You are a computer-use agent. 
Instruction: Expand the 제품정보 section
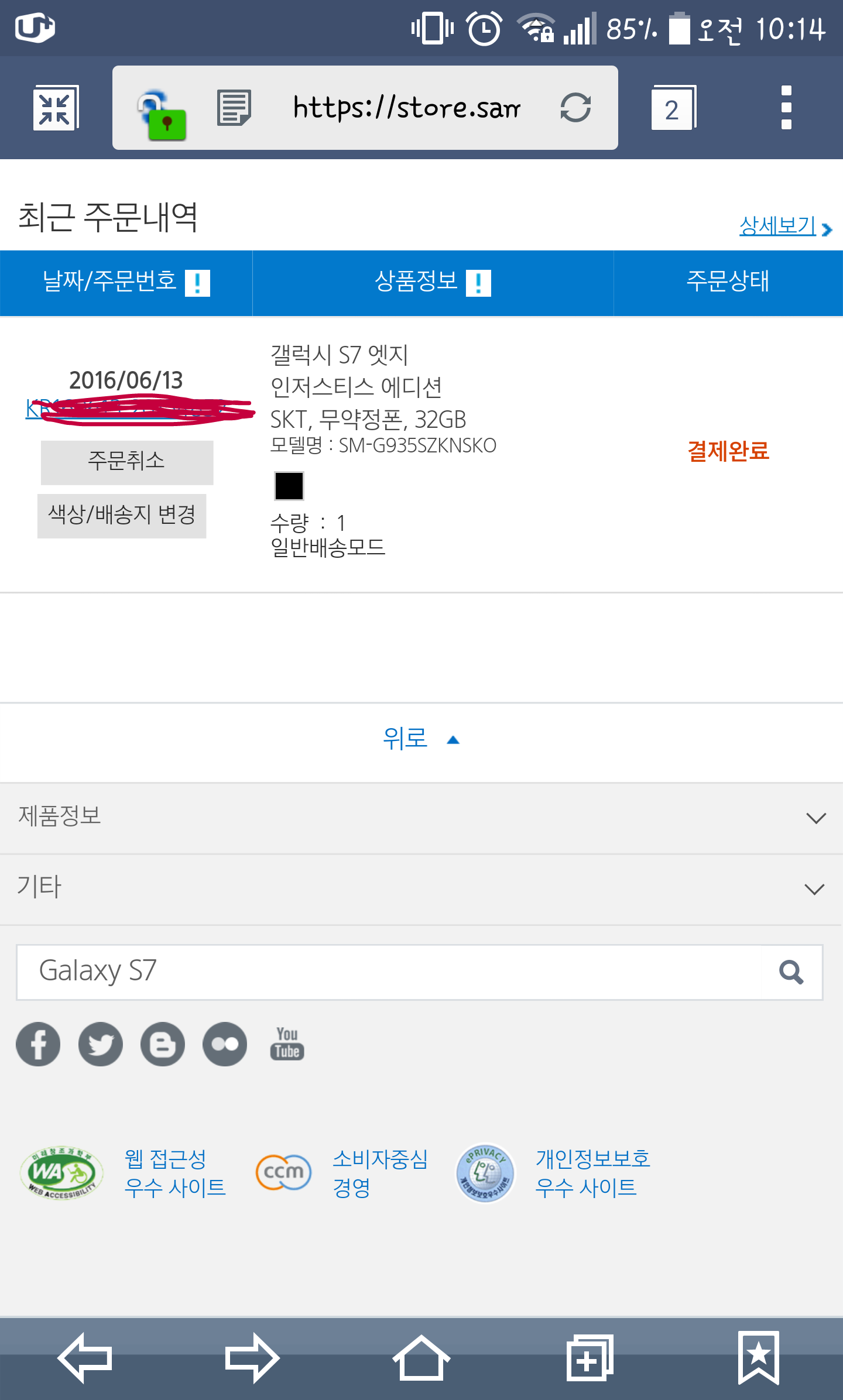(x=421, y=817)
